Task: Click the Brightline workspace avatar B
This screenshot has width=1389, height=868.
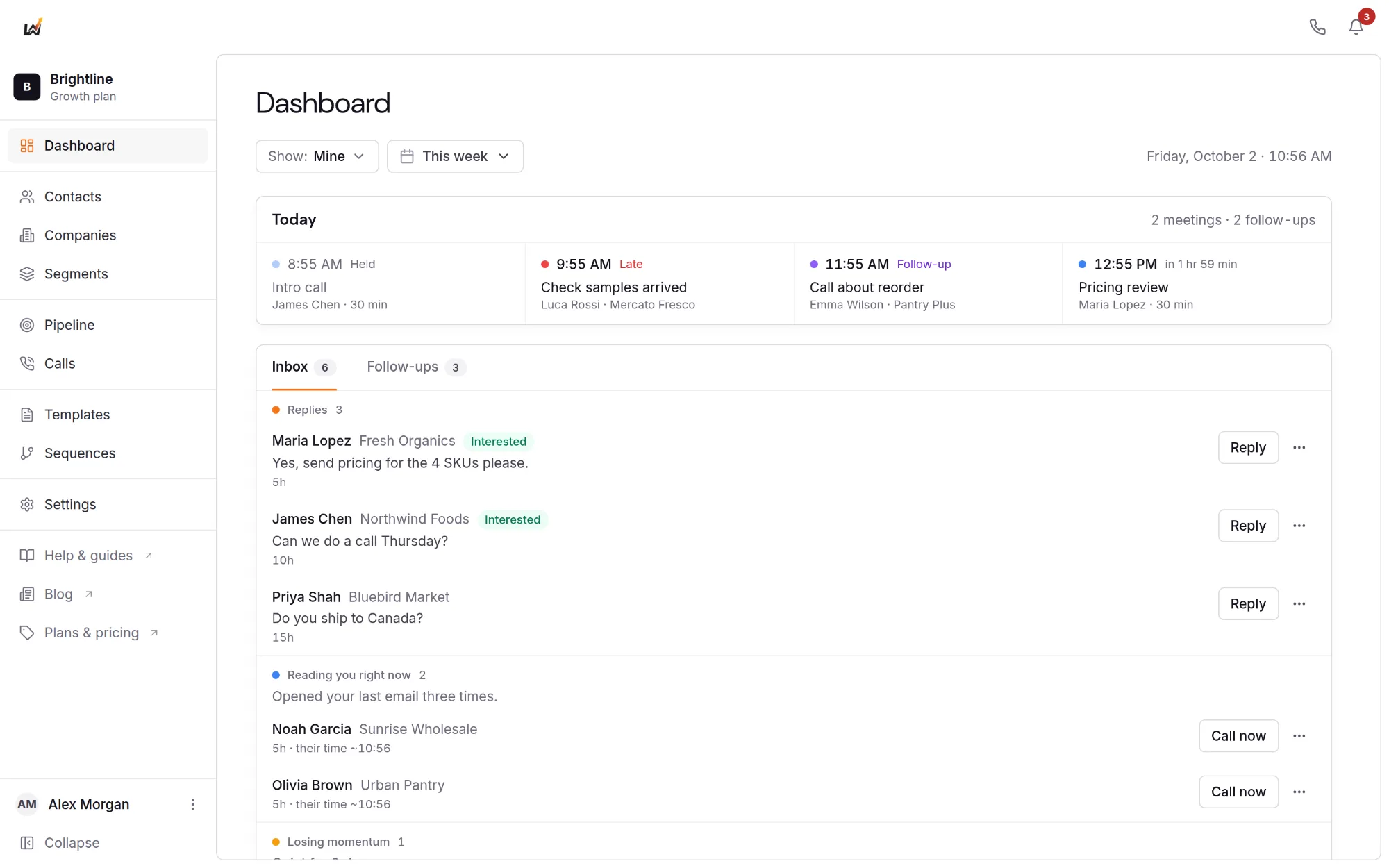Action: (x=27, y=87)
